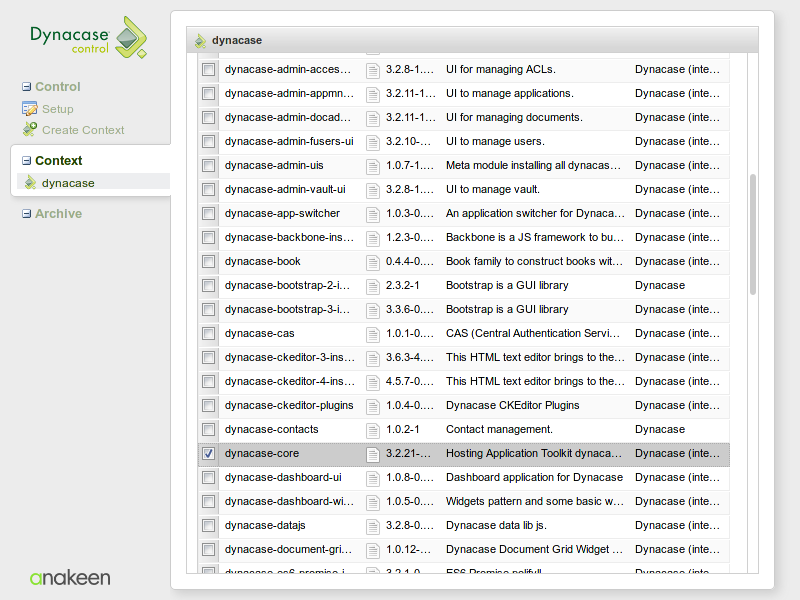The height and width of the screenshot is (600, 800).
Task: Click the Dynacase control logo
Action: click(x=89, y=37)
